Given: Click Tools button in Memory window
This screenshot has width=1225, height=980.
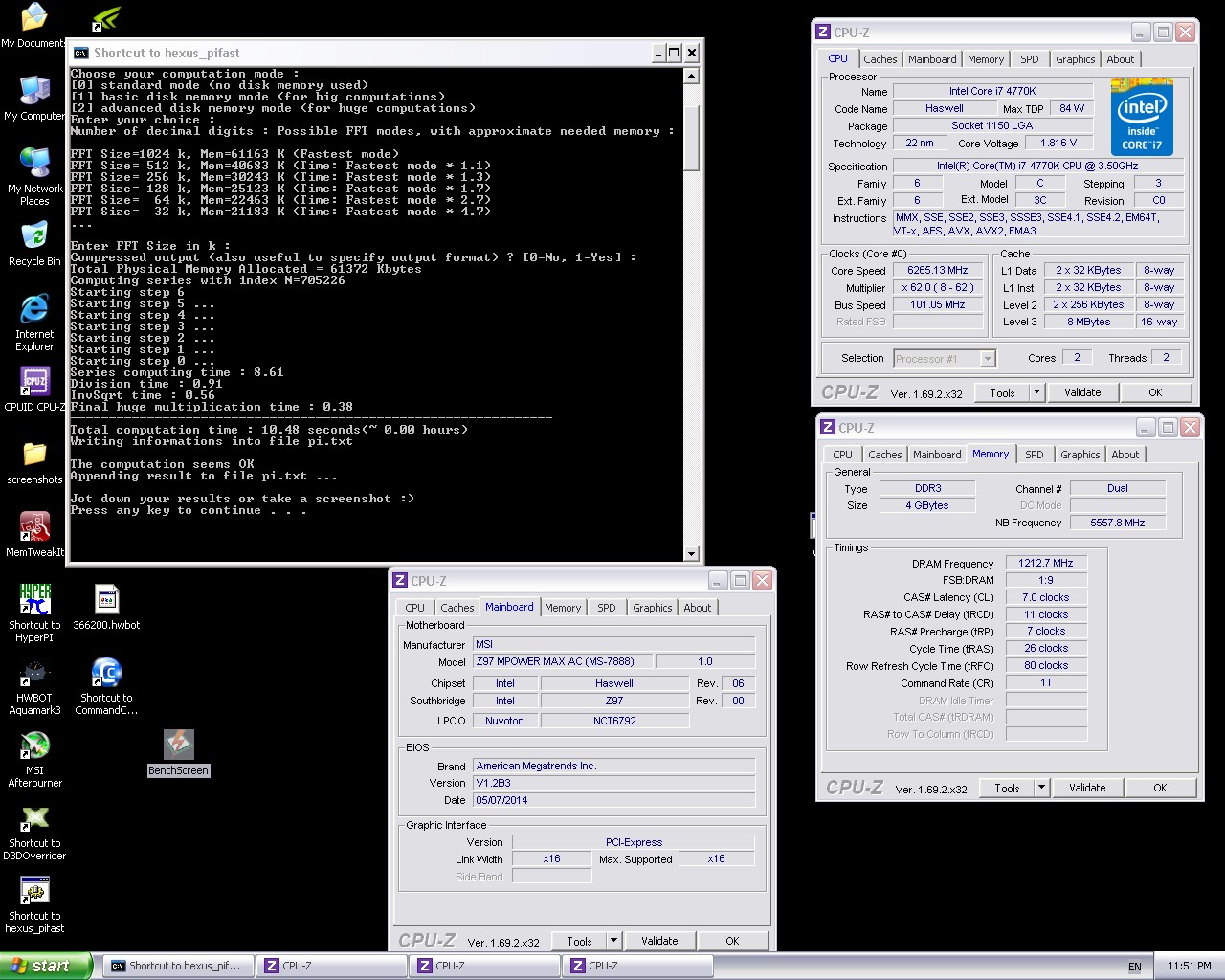Looking at the screenshot, I should [1007, 788].
